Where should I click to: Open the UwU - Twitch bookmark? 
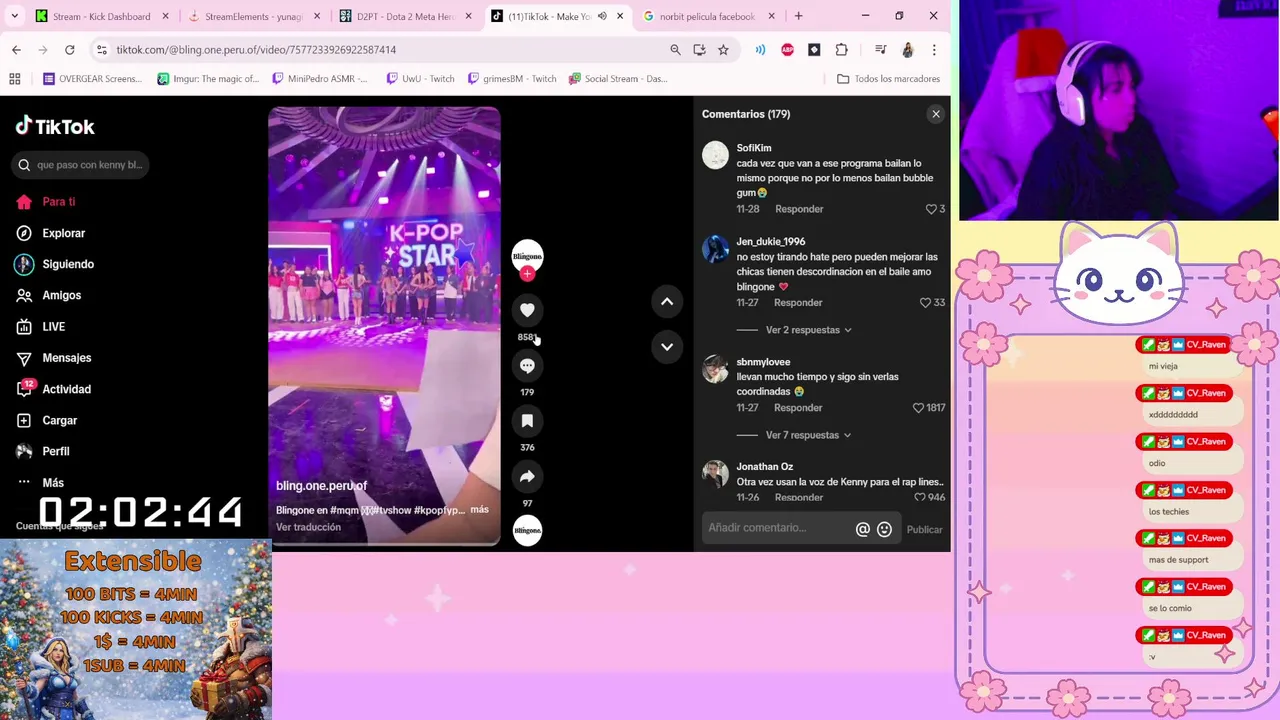point(420,79)
